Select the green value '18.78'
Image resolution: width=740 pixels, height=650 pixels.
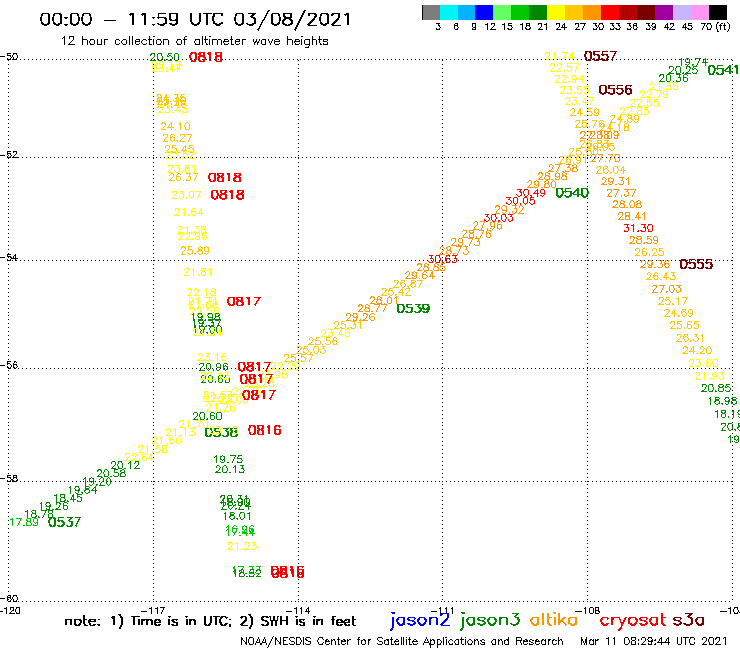(39, 514)
